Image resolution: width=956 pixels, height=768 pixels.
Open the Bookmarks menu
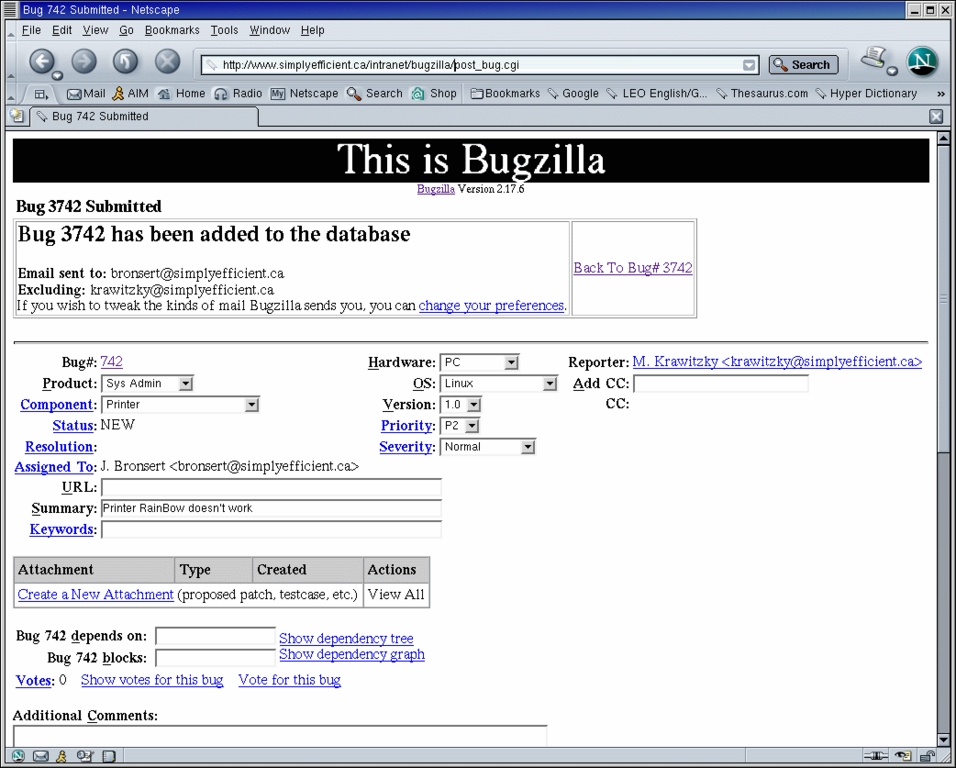pyautogui.click(x=172, y=31)
